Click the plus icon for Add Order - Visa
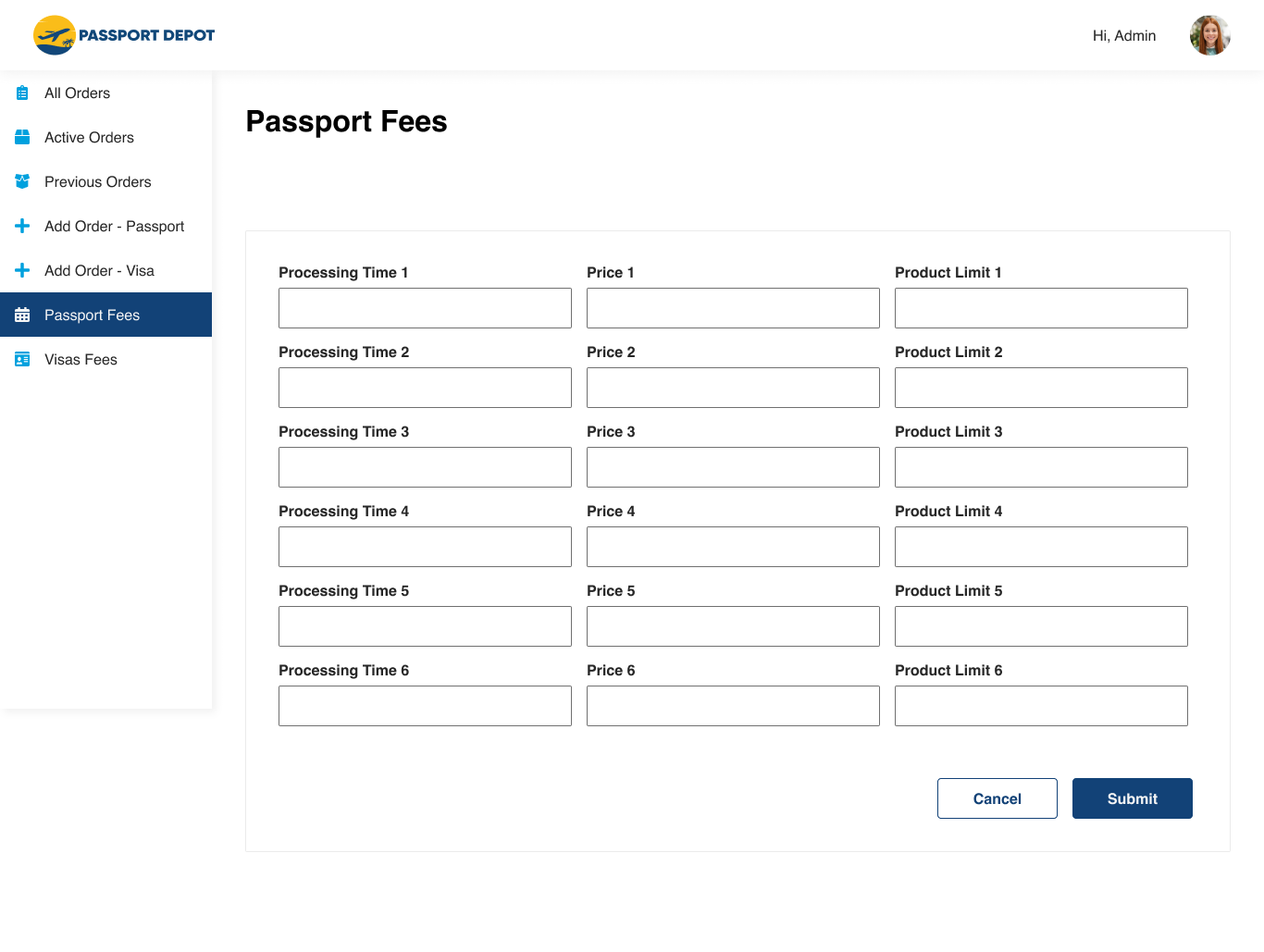The image size is (1264, 952). (22, 271)
